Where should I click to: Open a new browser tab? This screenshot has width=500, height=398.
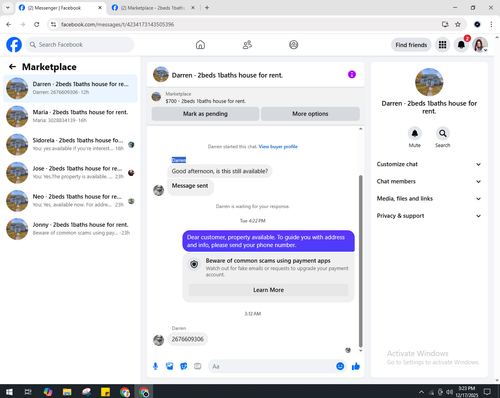207,7
